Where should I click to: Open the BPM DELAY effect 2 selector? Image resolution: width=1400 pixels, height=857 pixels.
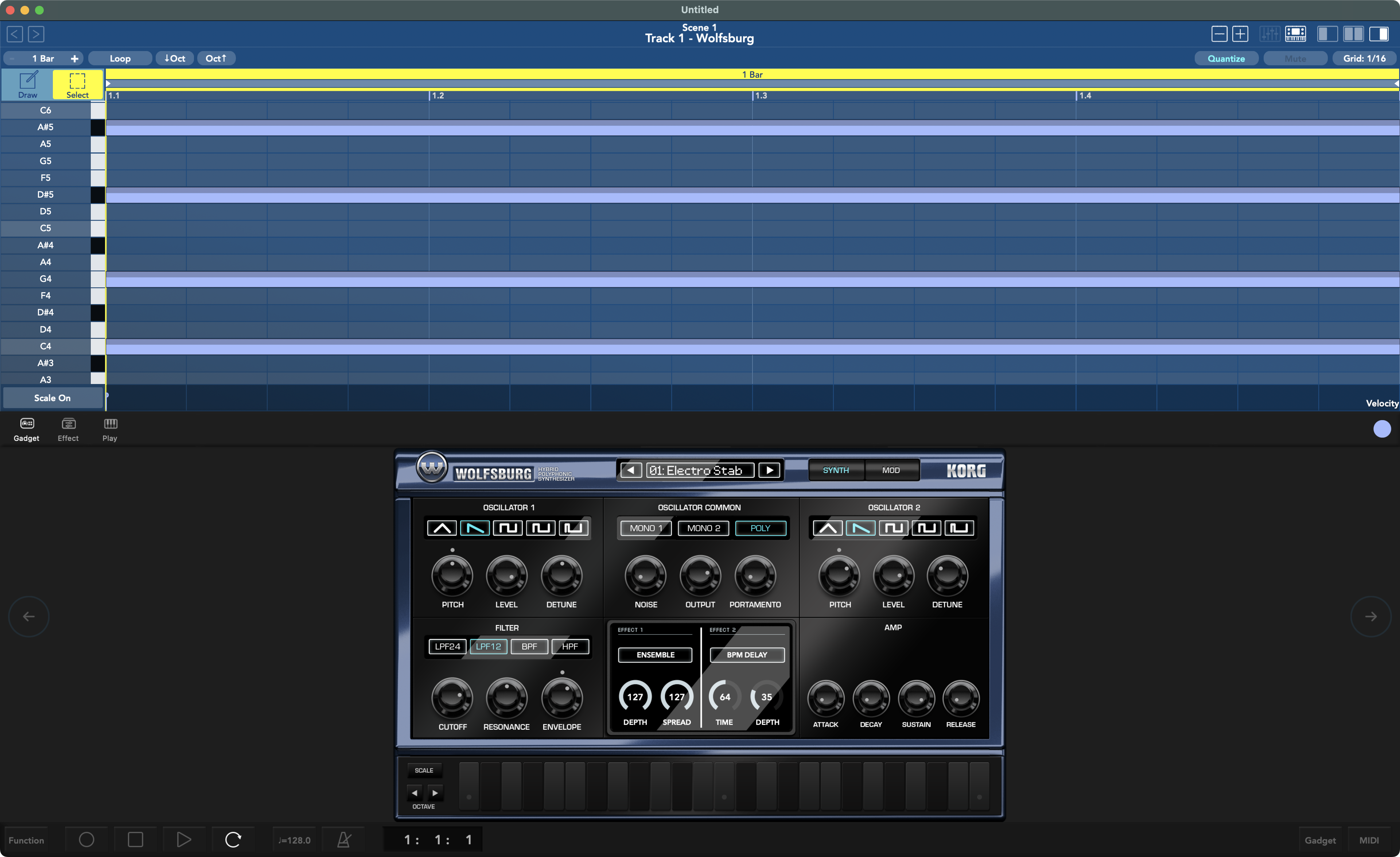747,655
